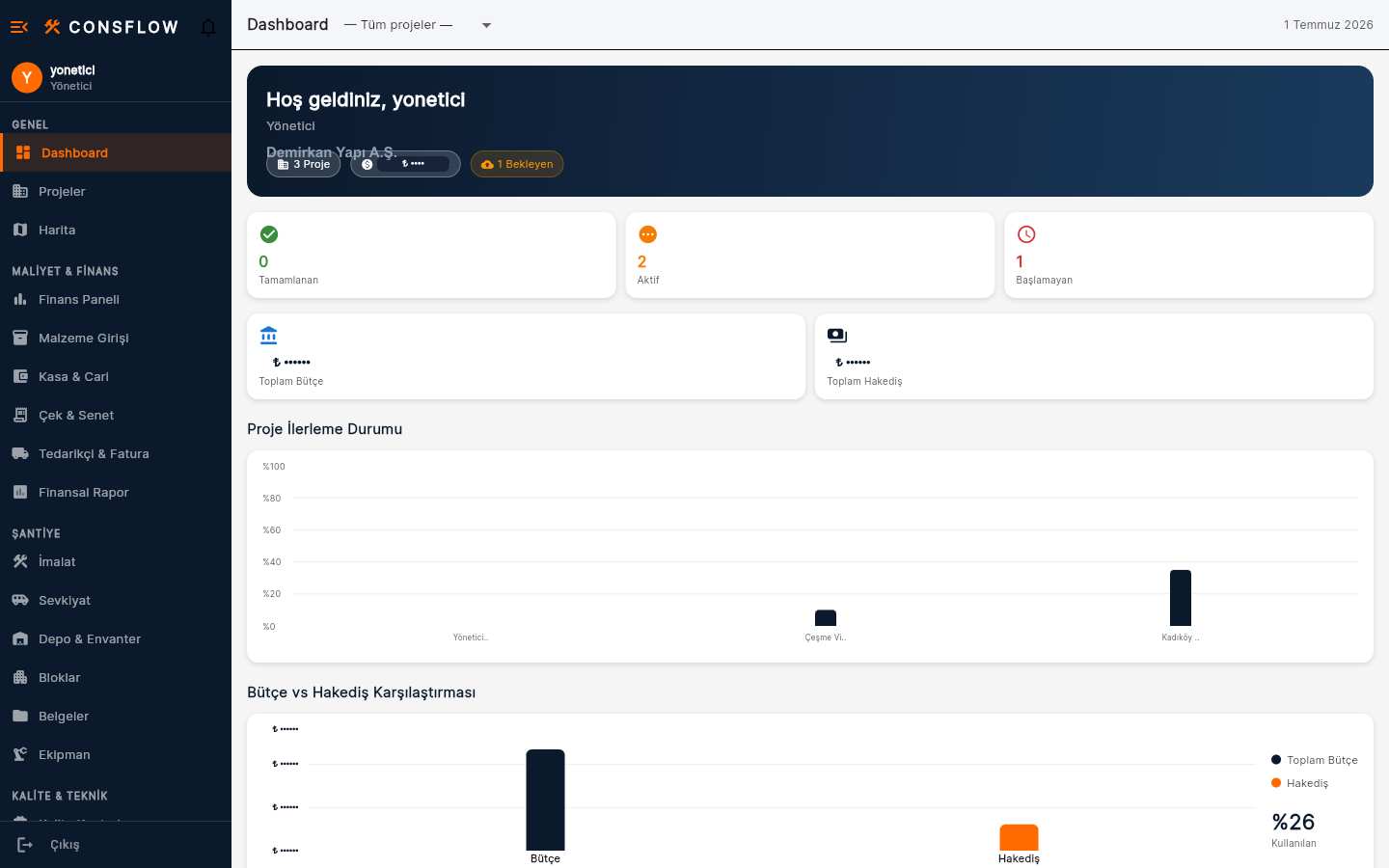Click the 1 Bekleyen orange chip
Screen dimensions: 1389x868
(517, 164)
